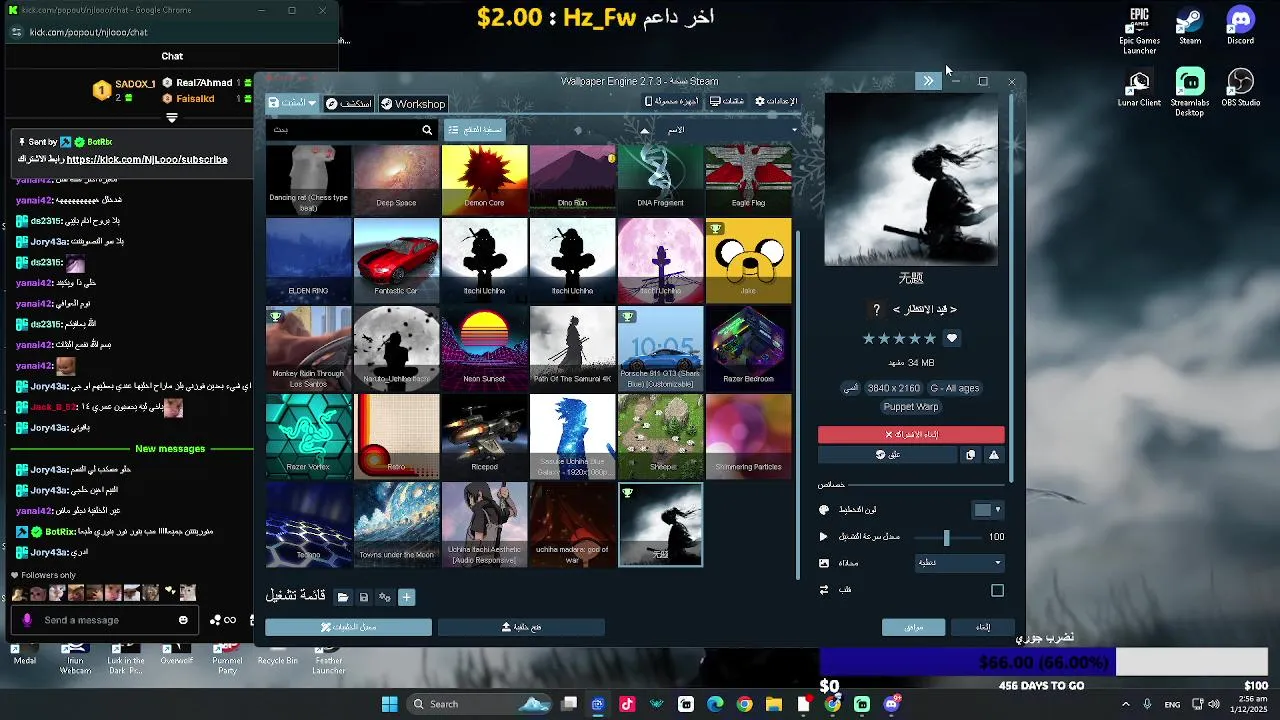The width and height of the screenshot is (1280, 720).
Task: Toggle the filter results button
Action: click(x=475, y=130)
